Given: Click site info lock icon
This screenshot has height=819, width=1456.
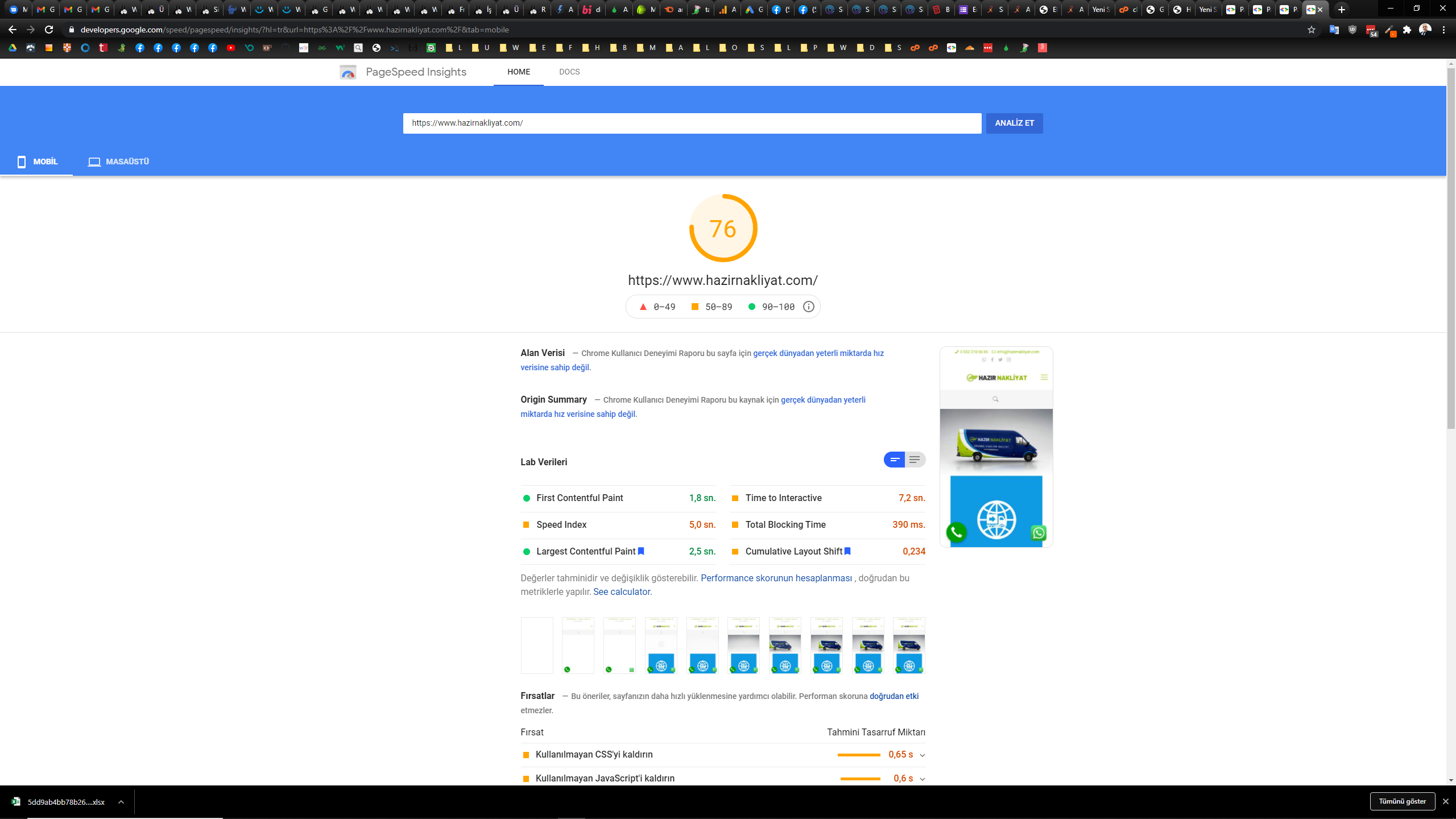Looking at the screenshot, I should click(71, 30).
